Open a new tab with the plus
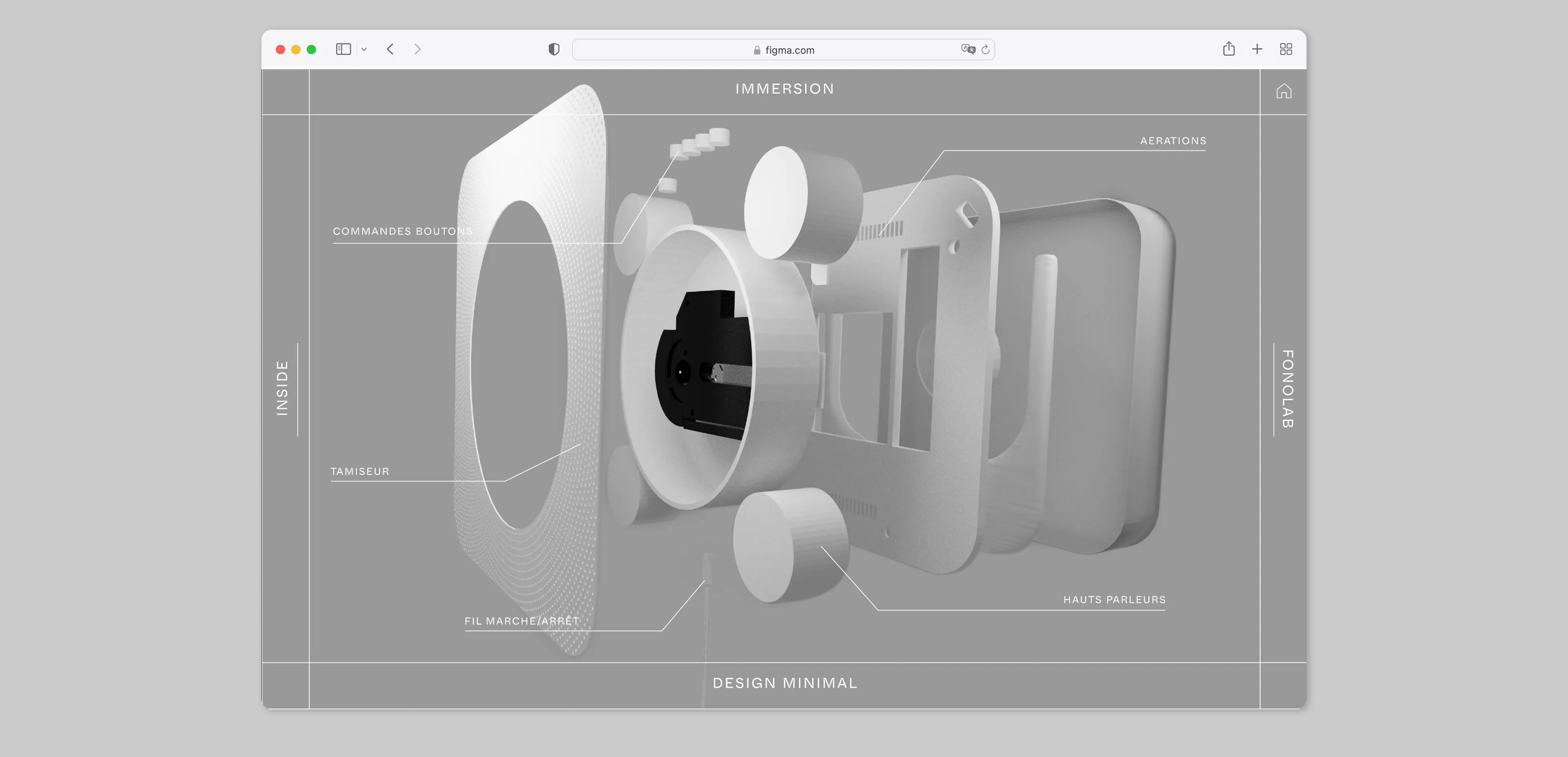Viewport: 1568px width, 757px height. (1257, 49)
